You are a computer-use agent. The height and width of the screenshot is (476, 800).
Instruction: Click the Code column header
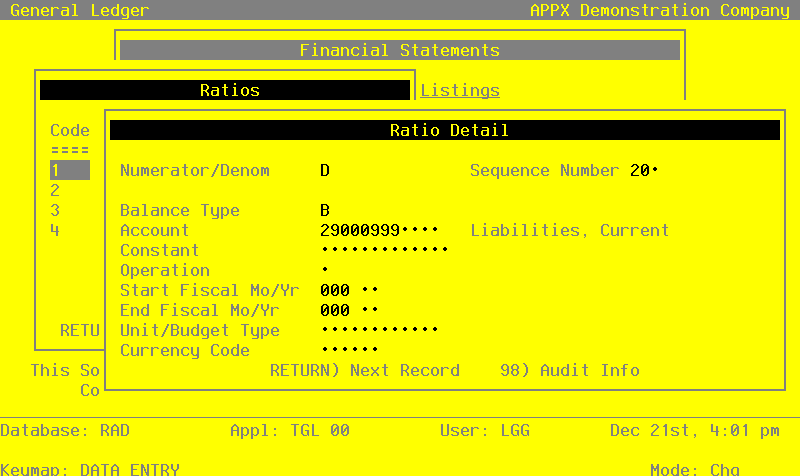click(70, 130)
